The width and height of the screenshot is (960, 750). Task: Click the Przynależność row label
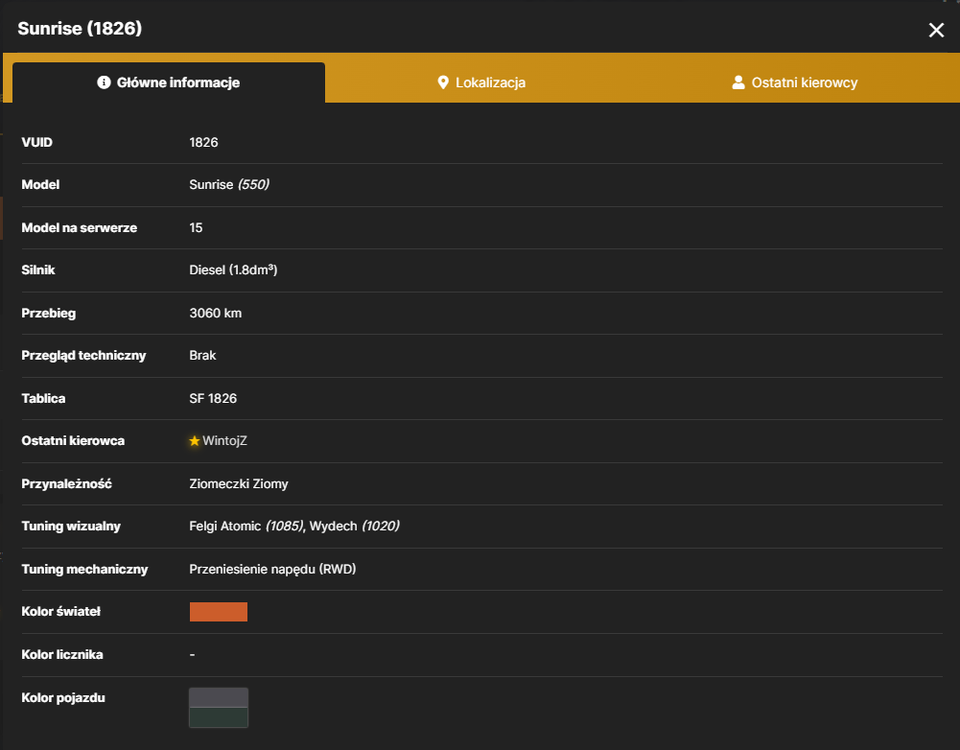67,484
